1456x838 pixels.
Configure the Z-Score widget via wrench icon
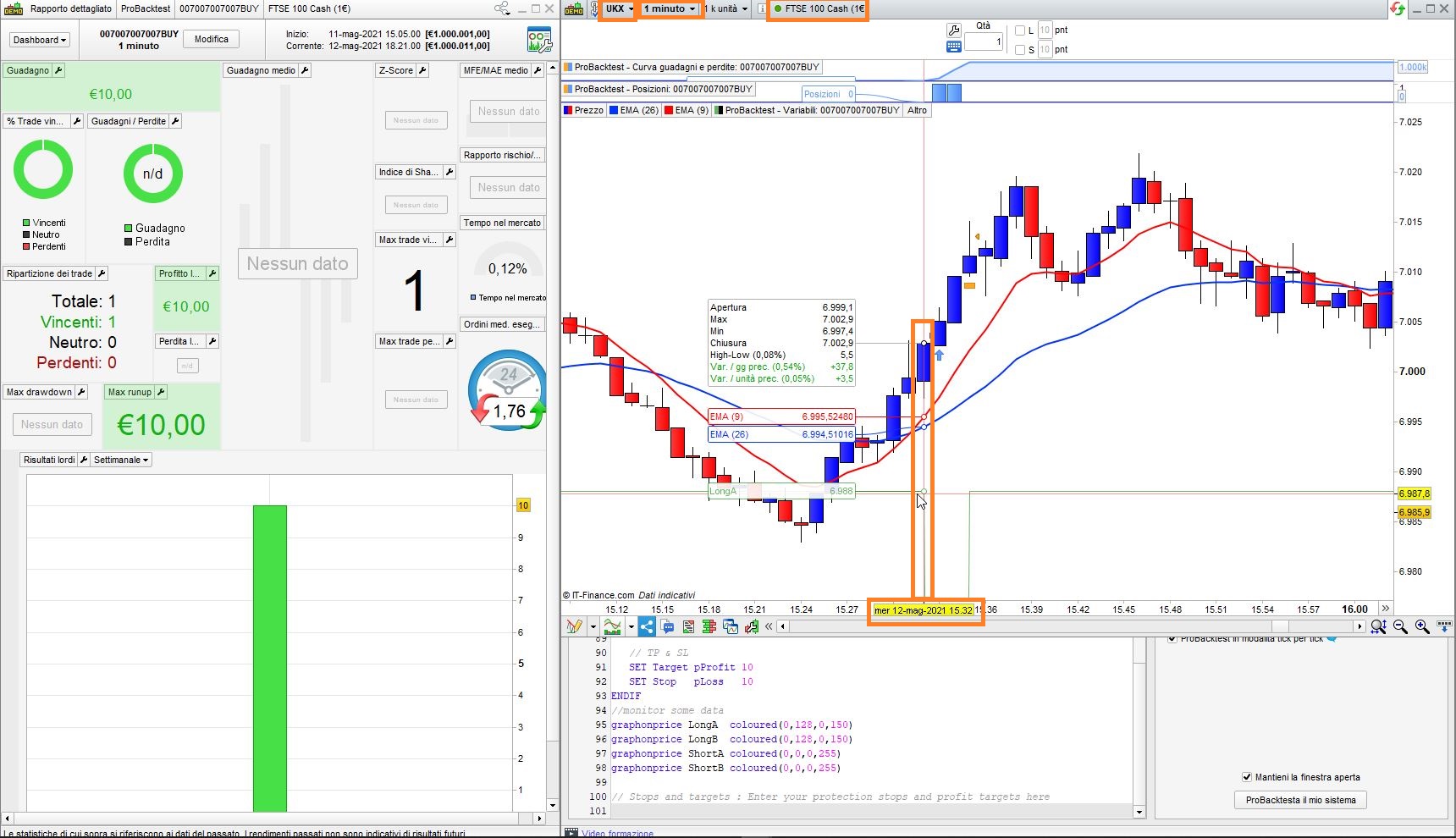tap(422, 70)
